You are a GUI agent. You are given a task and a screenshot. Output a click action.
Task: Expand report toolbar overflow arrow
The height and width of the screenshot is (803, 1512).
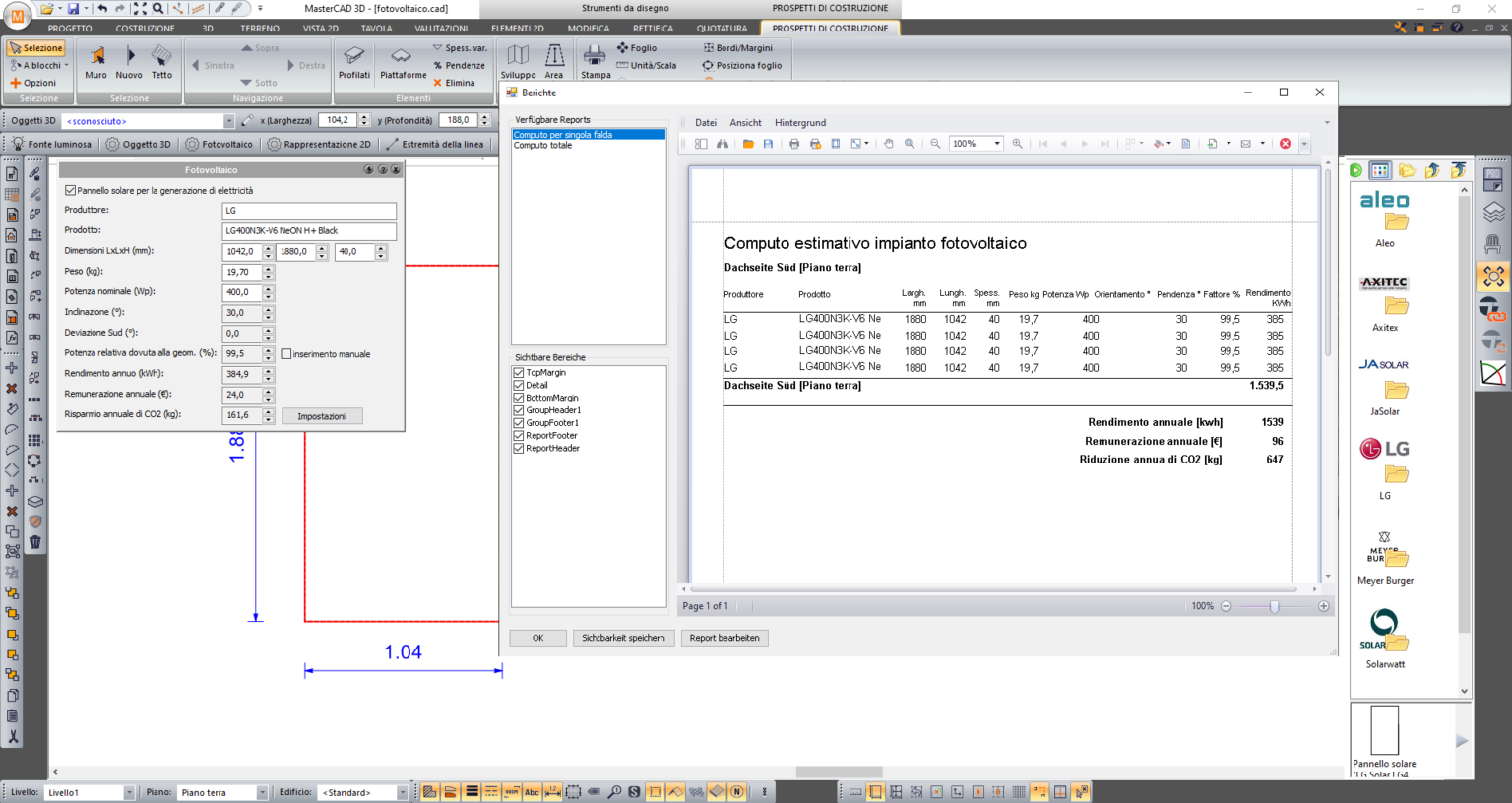pyautogui.click(x=1304, y=144)
